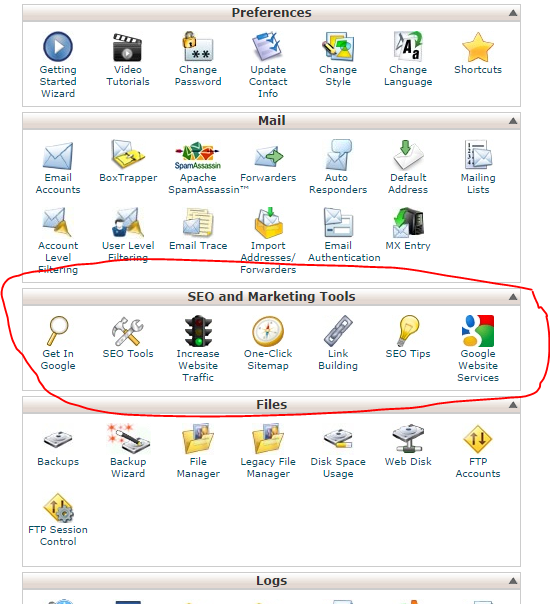Click the One-Click Sitemap compass icon
Image resolution: width=550 pixels, height=604 pixels.
pos(268,331)
